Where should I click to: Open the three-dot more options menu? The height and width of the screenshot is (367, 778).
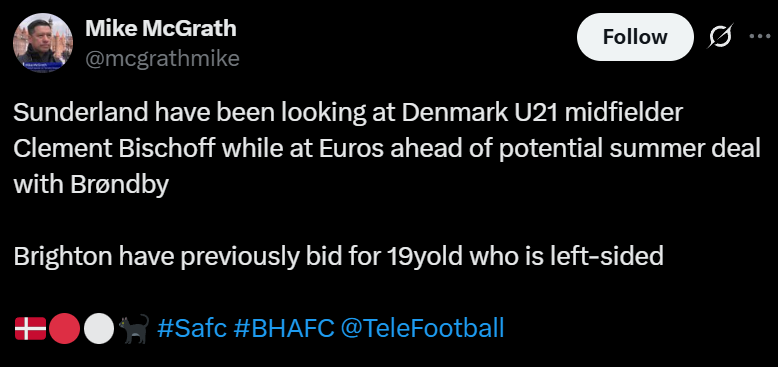[759, 36]
